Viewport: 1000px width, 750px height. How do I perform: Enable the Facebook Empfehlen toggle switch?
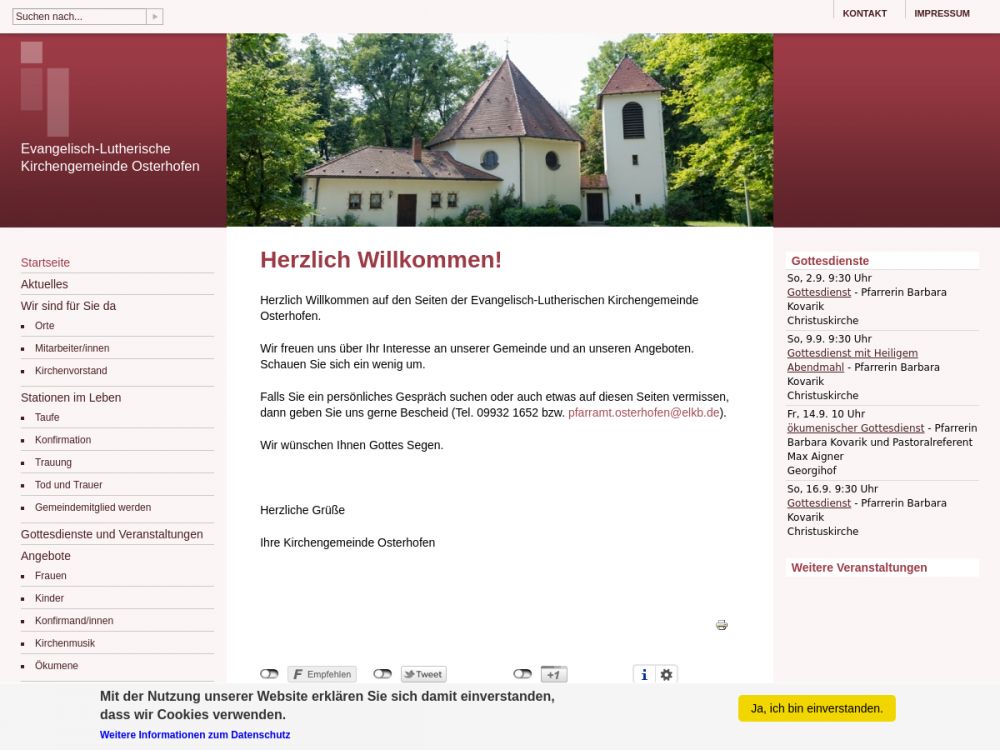point(269,674)
